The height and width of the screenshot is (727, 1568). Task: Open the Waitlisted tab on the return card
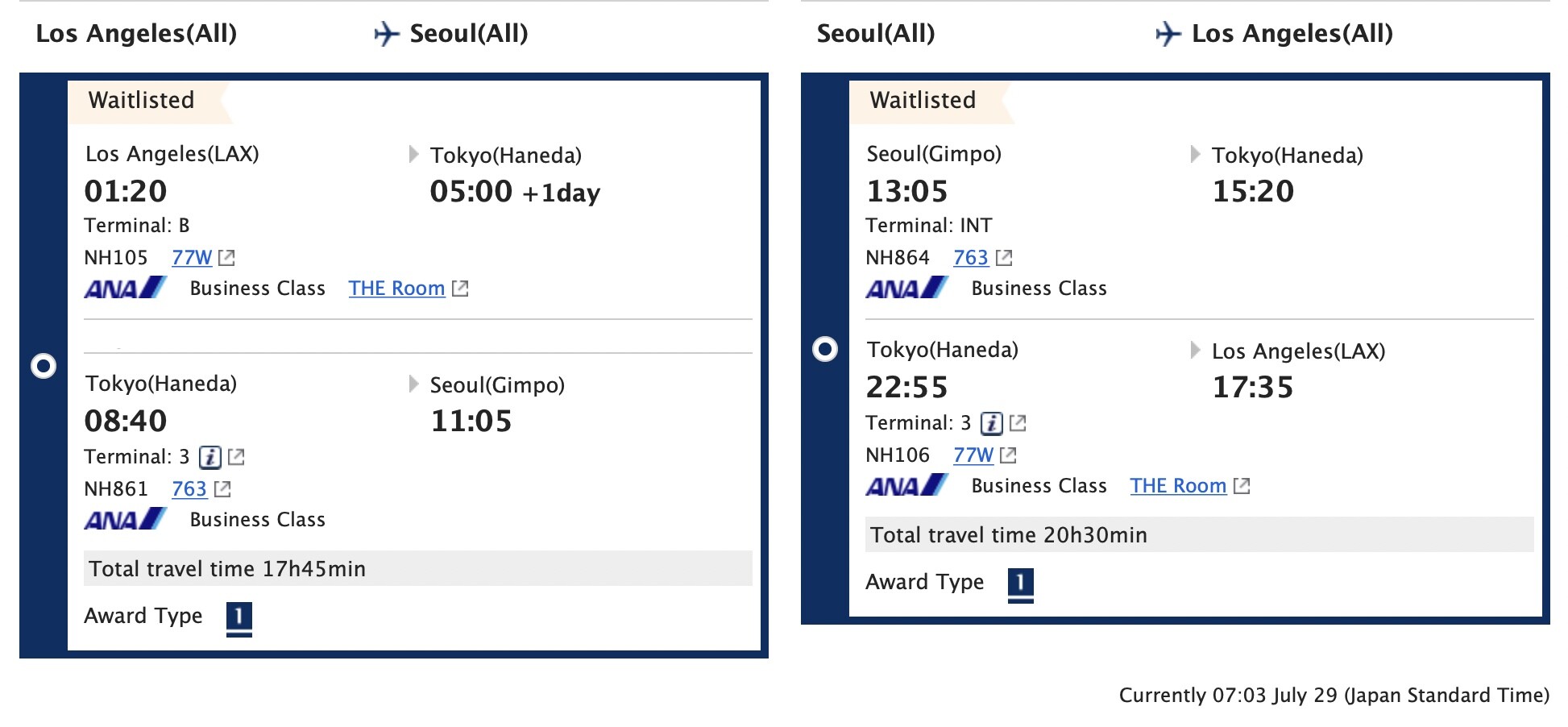pyautogui.click(x=922, y=100)
